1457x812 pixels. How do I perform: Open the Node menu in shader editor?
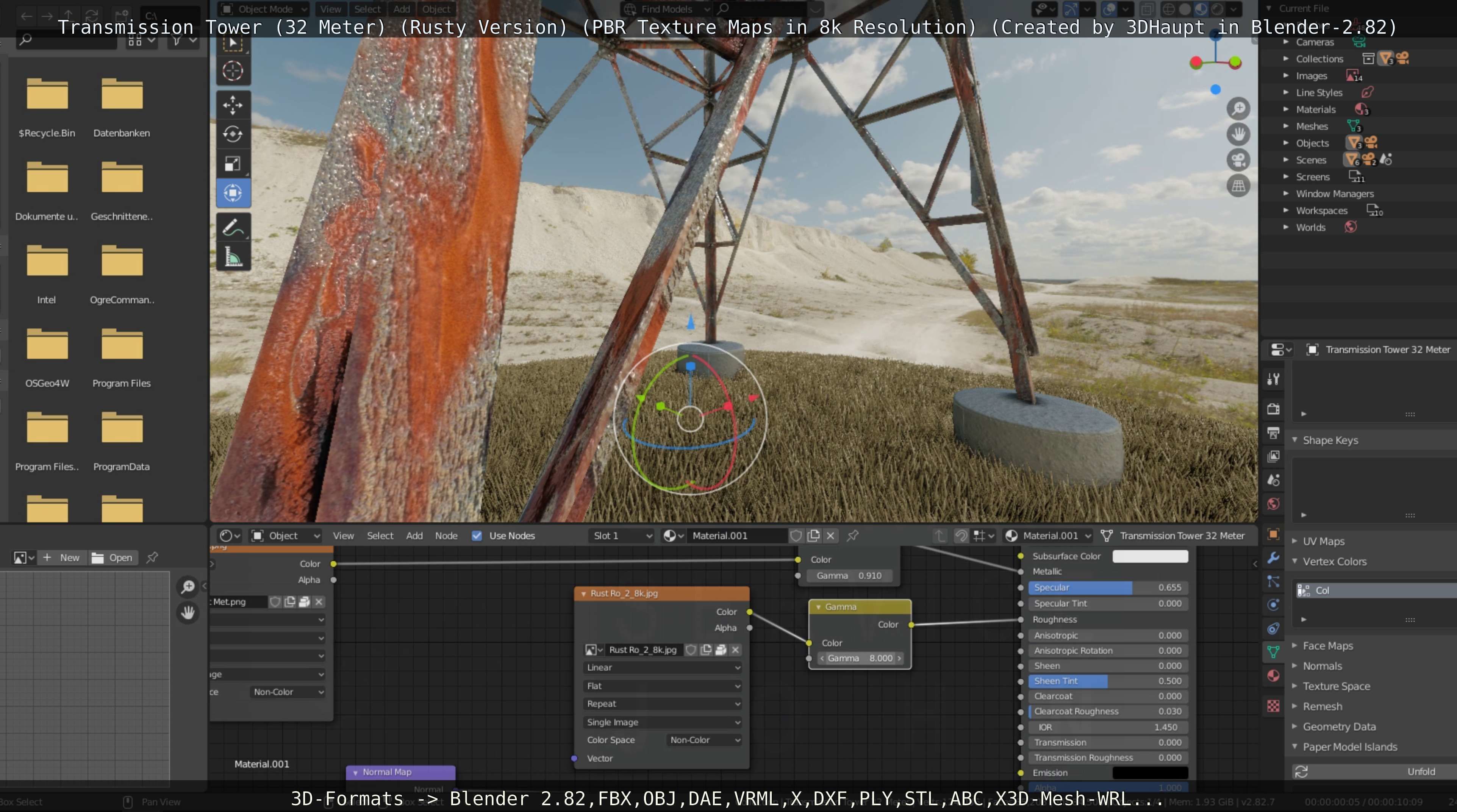point(446,536)
